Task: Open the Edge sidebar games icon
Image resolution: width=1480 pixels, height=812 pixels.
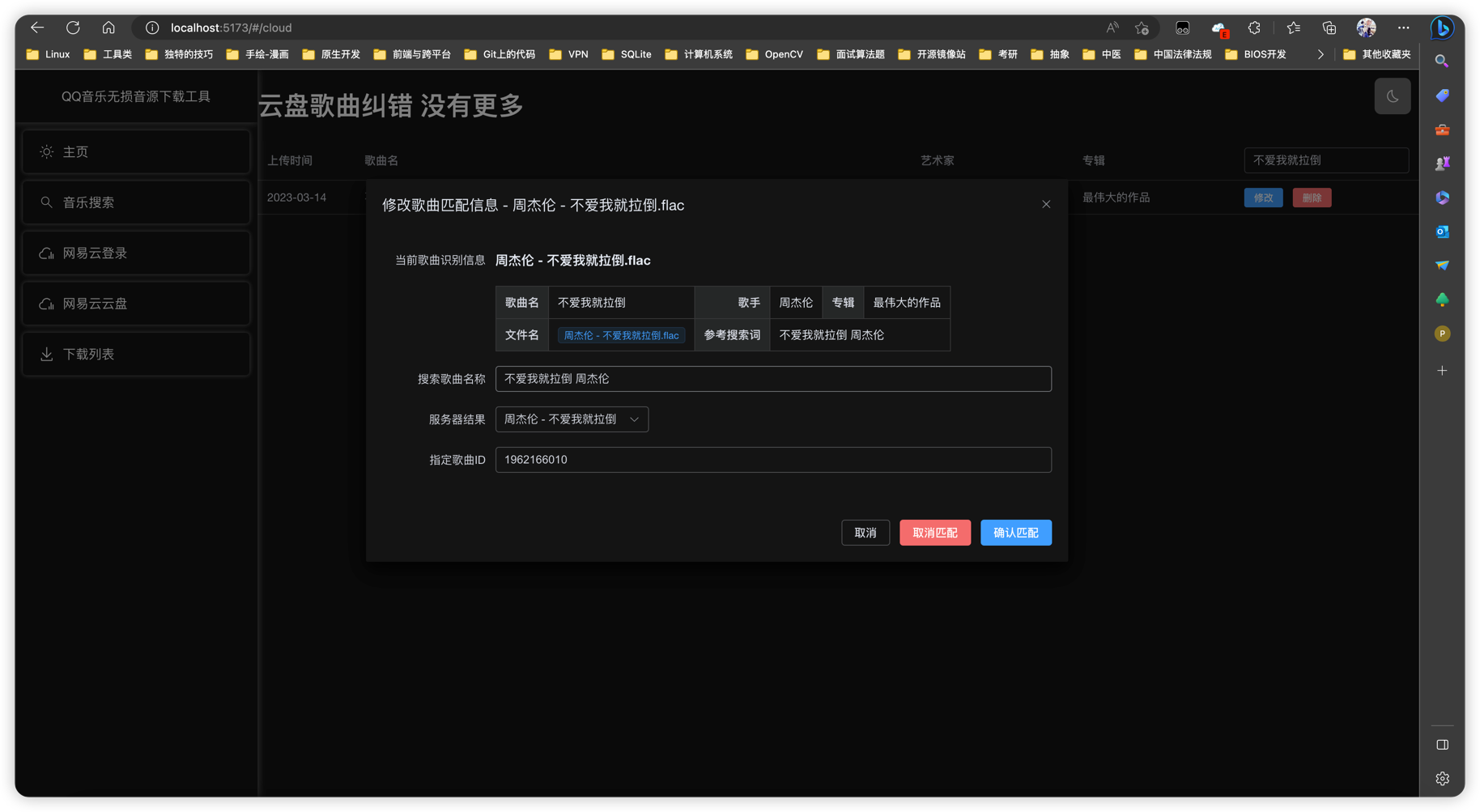Action: [x=1442, y=164]
